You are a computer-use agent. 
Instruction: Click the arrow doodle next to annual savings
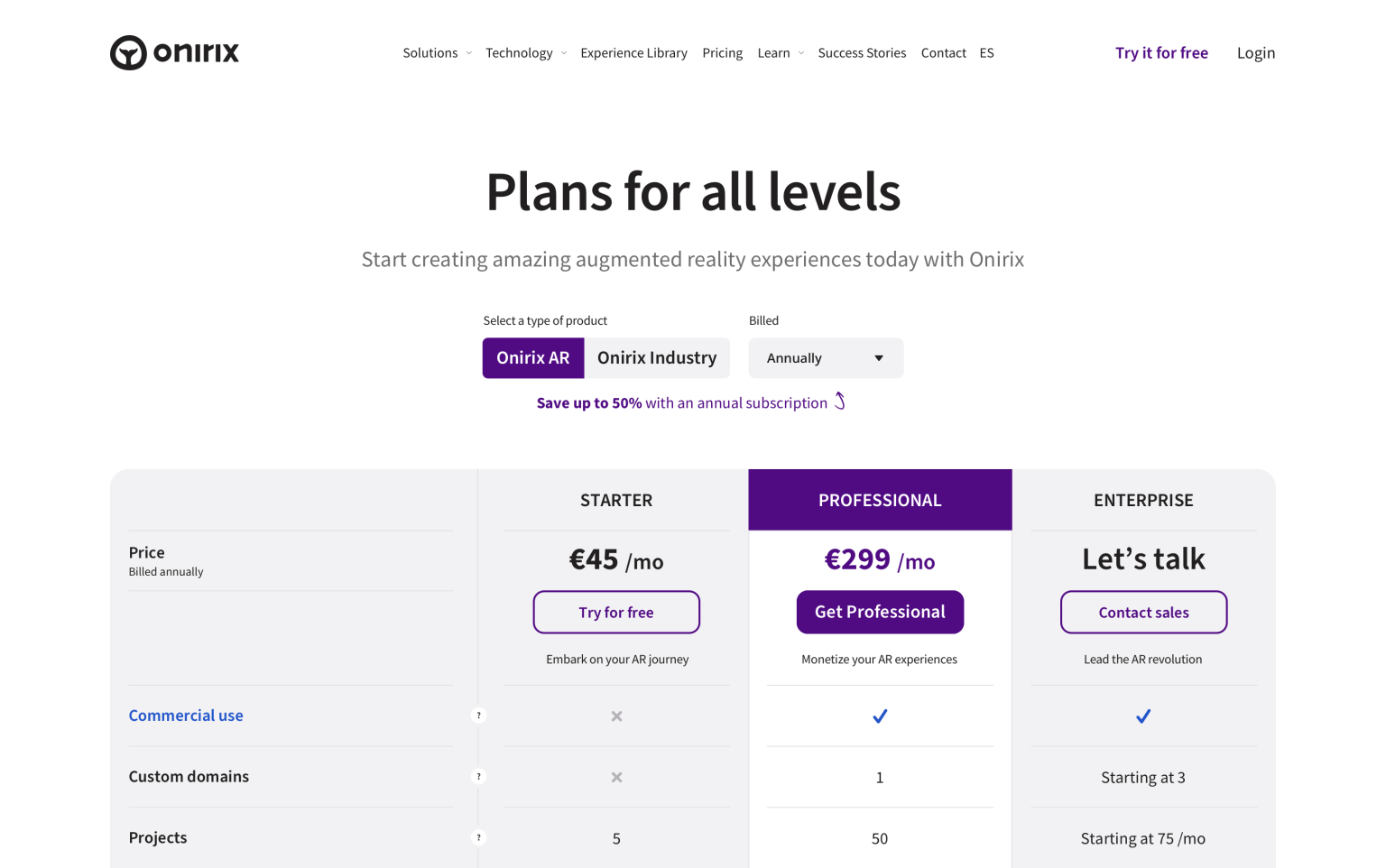840,402
